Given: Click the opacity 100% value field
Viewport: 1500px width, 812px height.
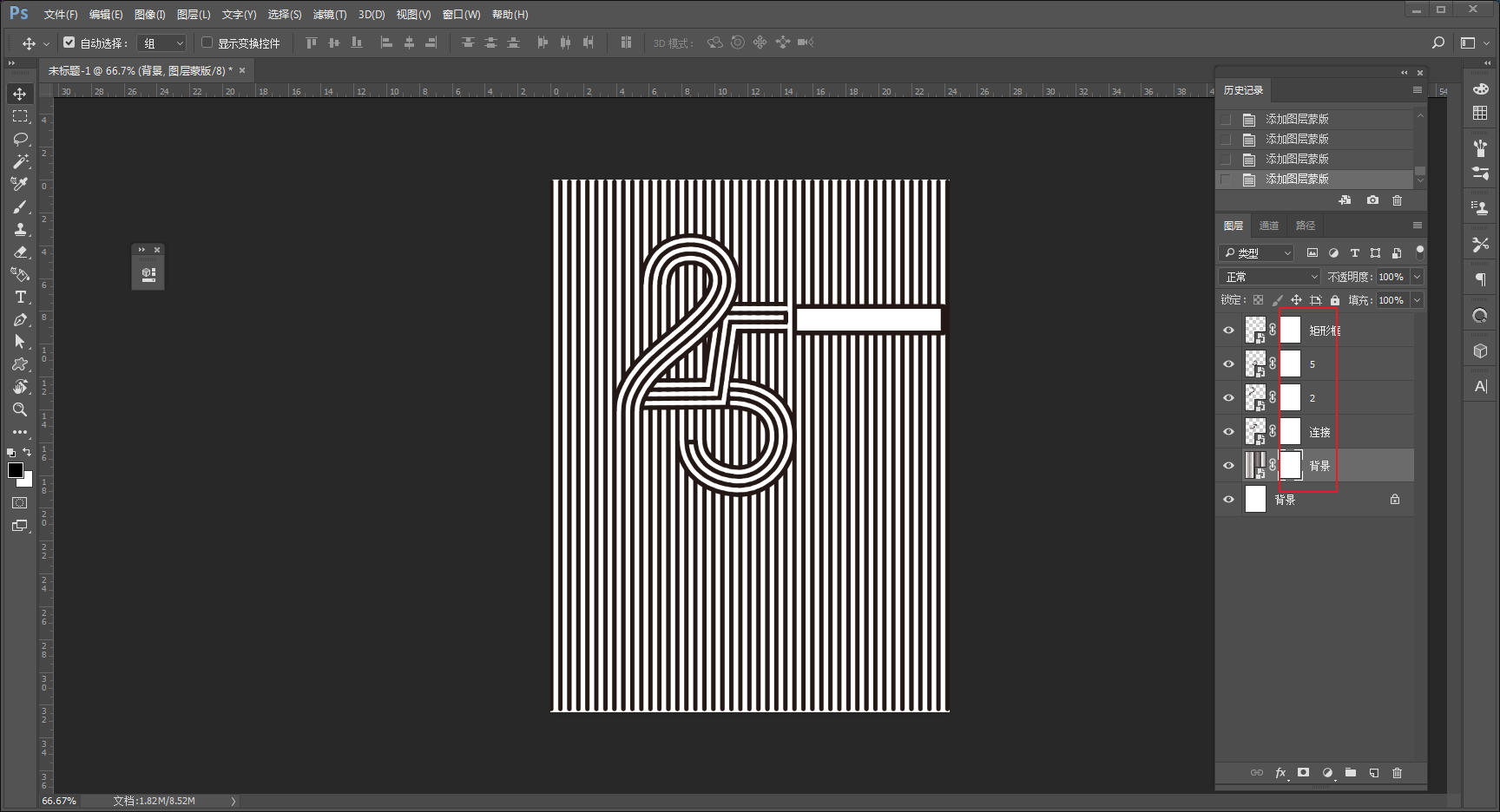Looking at the screenshot, I should tap(1392, 277).
